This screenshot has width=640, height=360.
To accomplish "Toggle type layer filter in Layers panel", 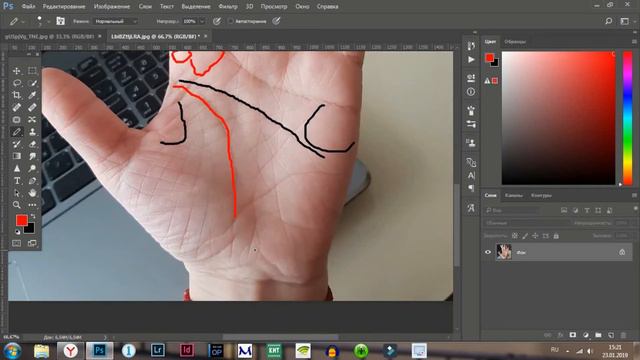I will (x=587, y=211).
